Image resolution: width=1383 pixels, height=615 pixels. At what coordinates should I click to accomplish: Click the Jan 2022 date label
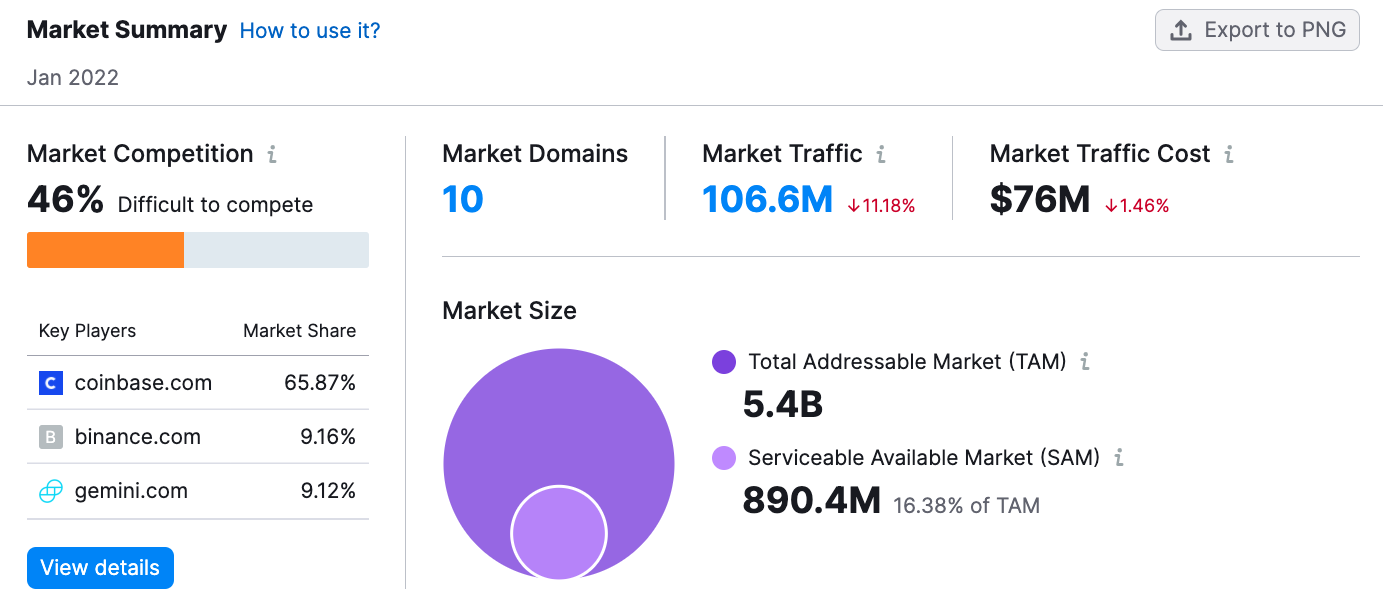73,78
